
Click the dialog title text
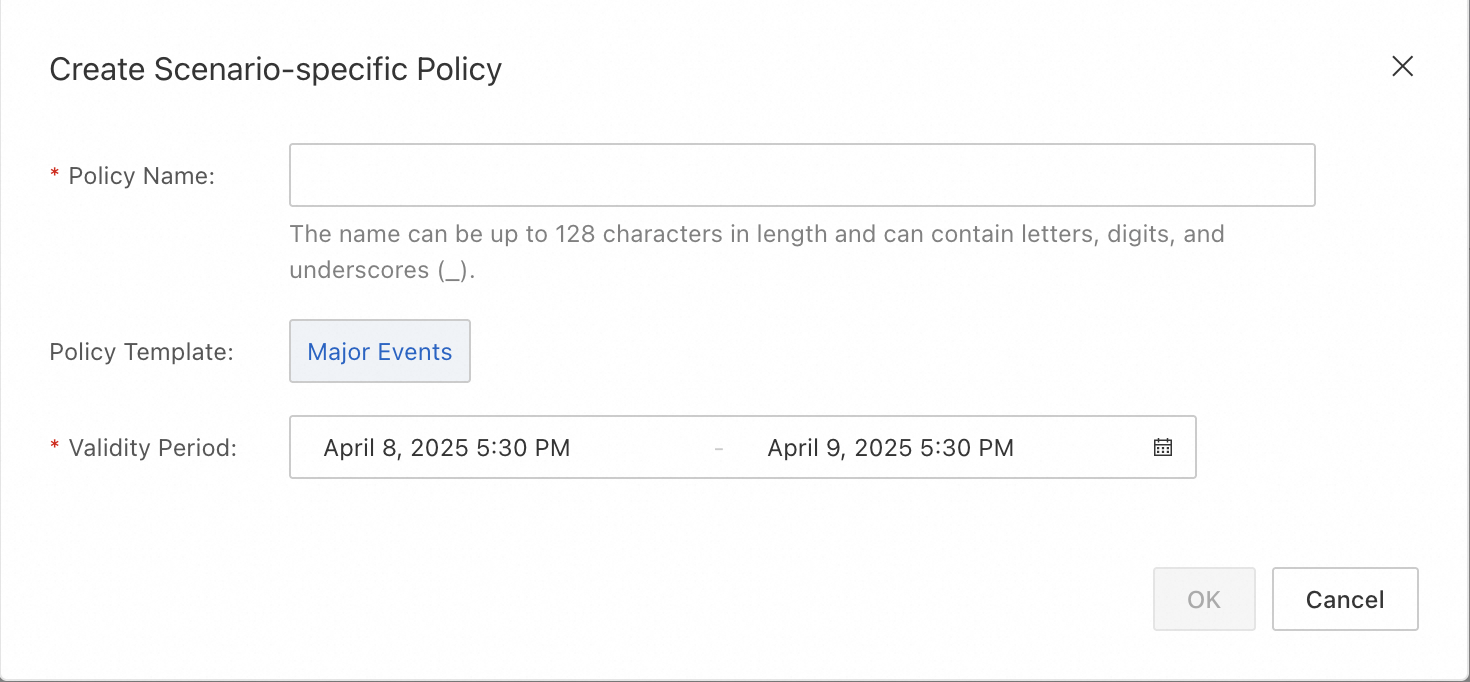[x=275, y=69]
